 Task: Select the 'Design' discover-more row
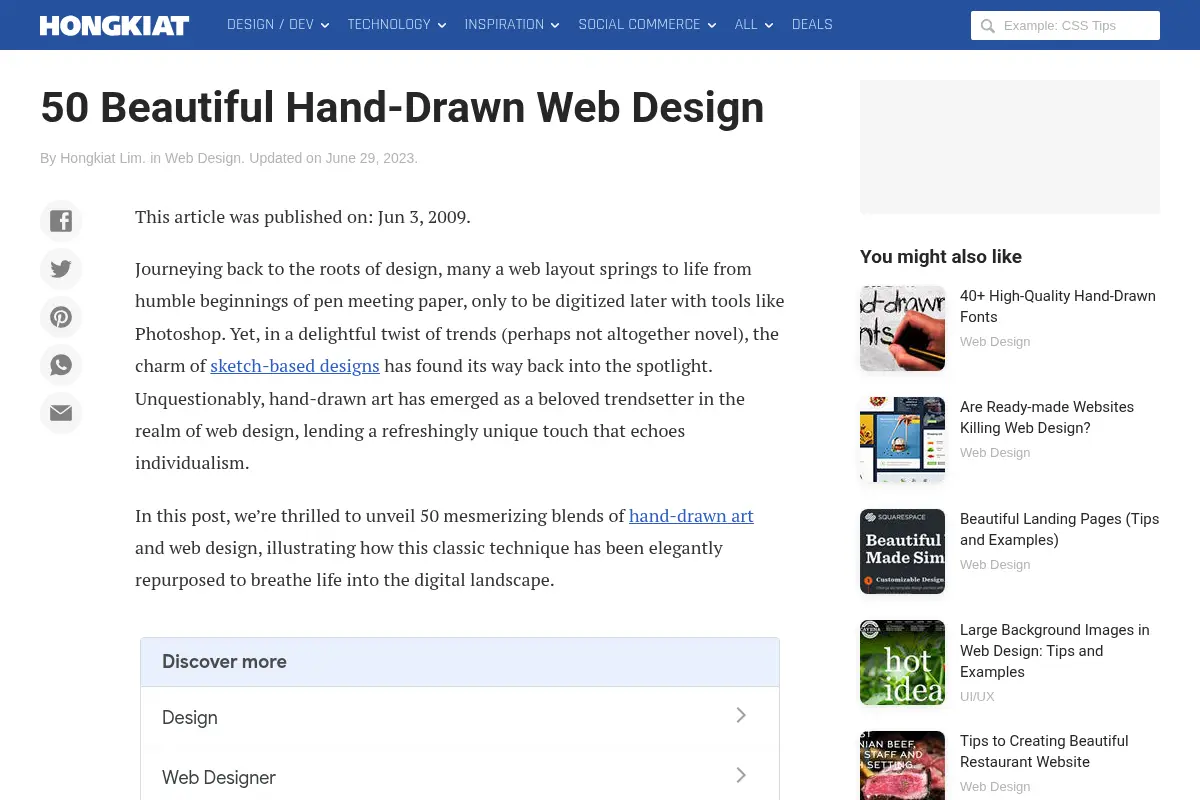[460, 717]
